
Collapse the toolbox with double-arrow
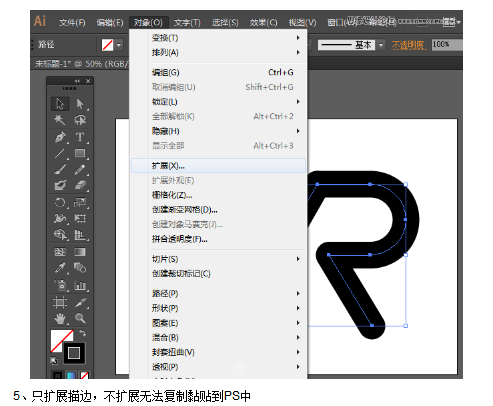77,81
